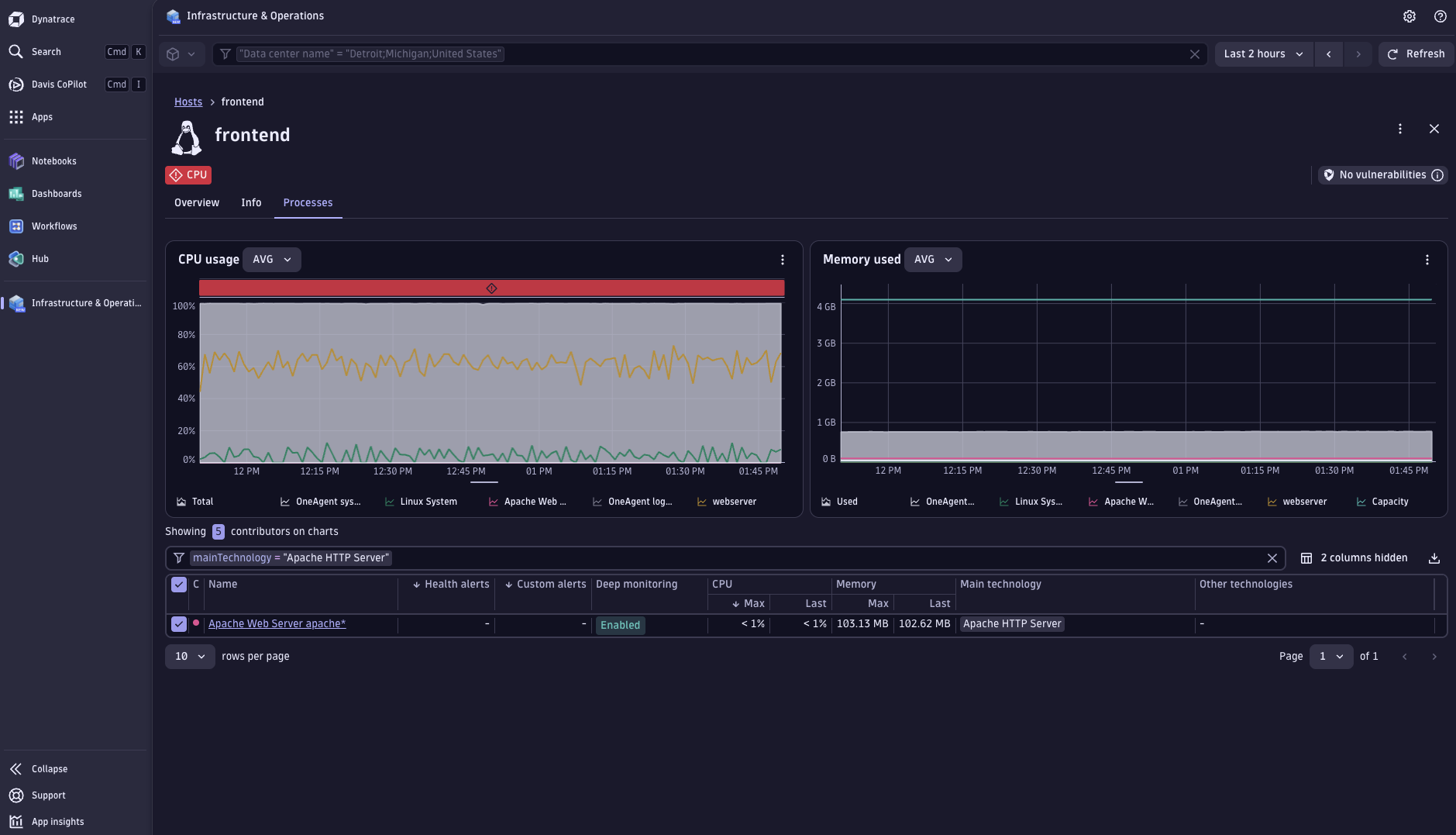Sort by Custom alerts column

click(x=545, y=585)
